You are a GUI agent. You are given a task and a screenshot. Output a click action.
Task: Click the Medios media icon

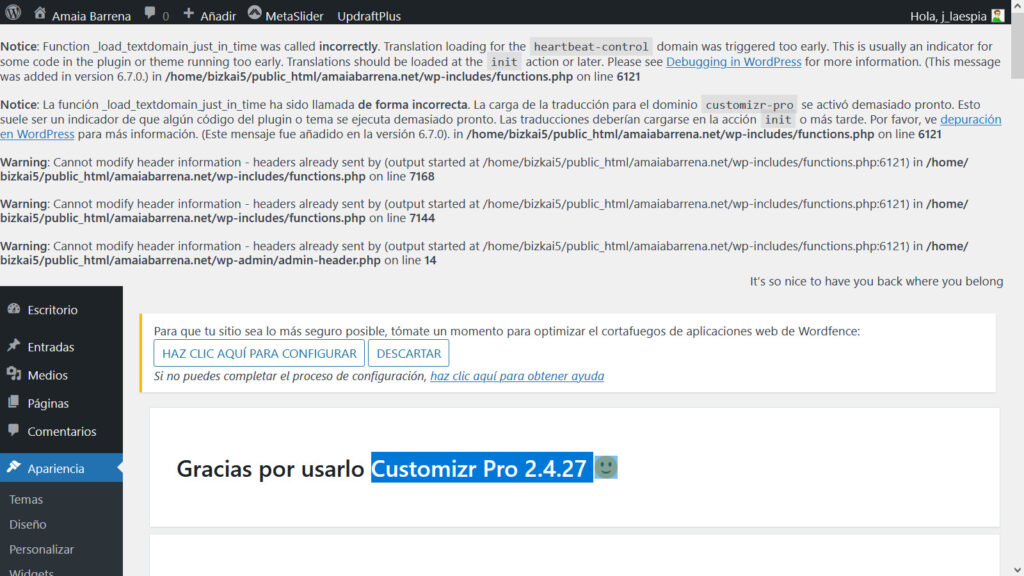click(14, 374)
